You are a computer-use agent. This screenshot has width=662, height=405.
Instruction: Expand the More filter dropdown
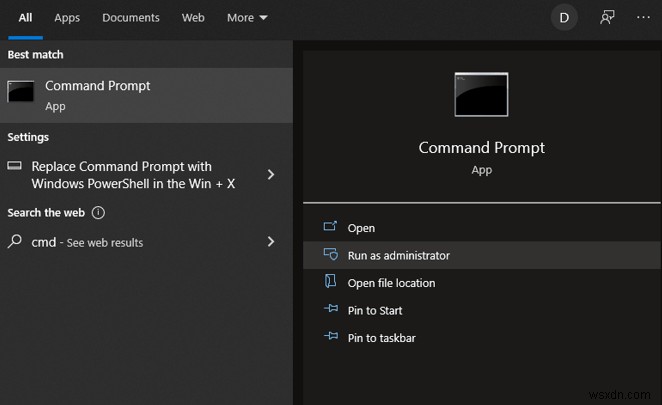click(x=247, y=18)
